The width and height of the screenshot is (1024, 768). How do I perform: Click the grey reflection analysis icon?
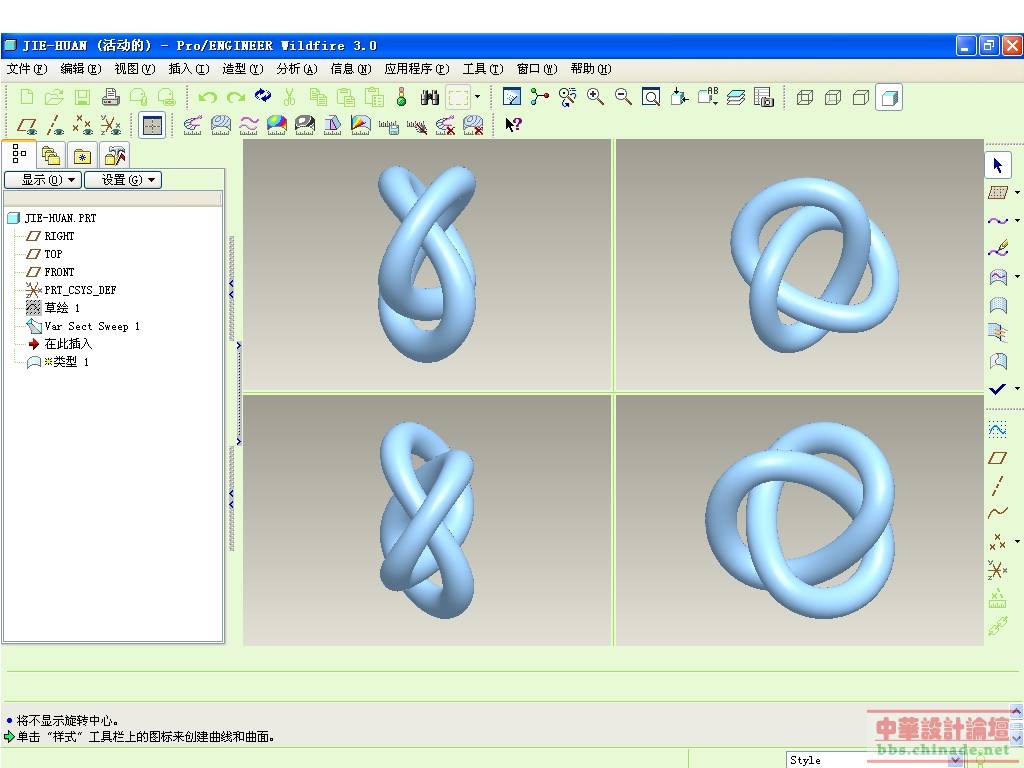[x=304, y=125]
